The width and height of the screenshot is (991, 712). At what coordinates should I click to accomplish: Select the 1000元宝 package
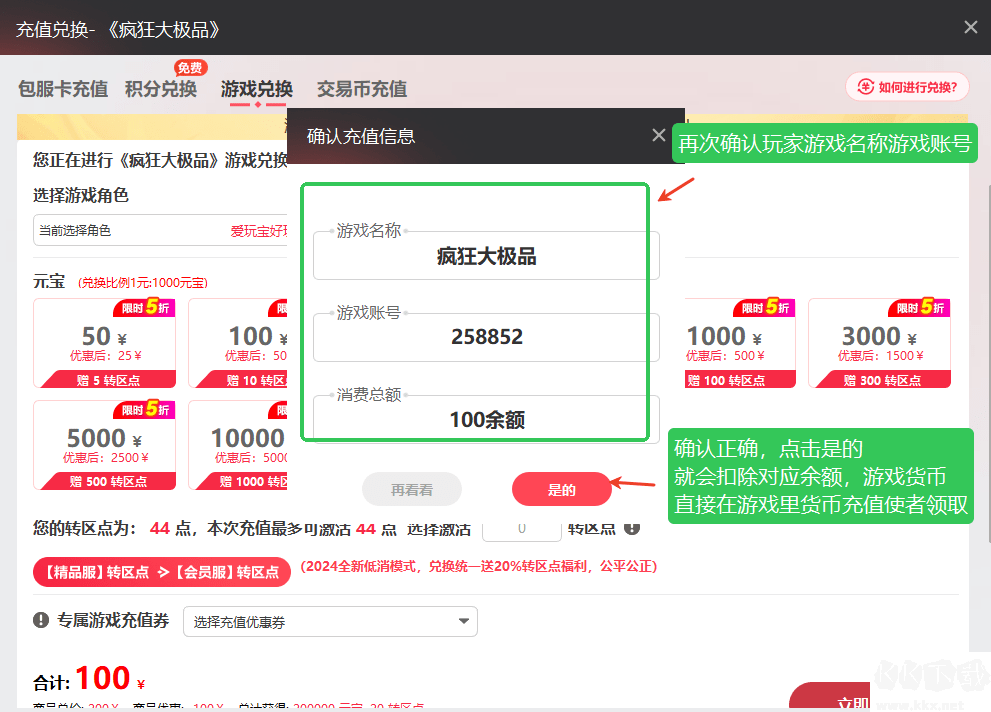click(740, 343)
